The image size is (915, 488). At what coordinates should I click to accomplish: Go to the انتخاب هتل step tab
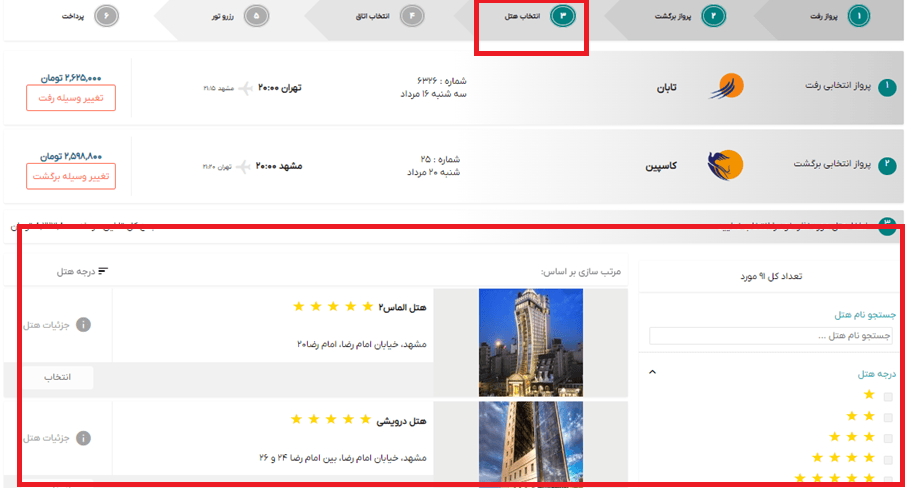(x=530, y=17)
